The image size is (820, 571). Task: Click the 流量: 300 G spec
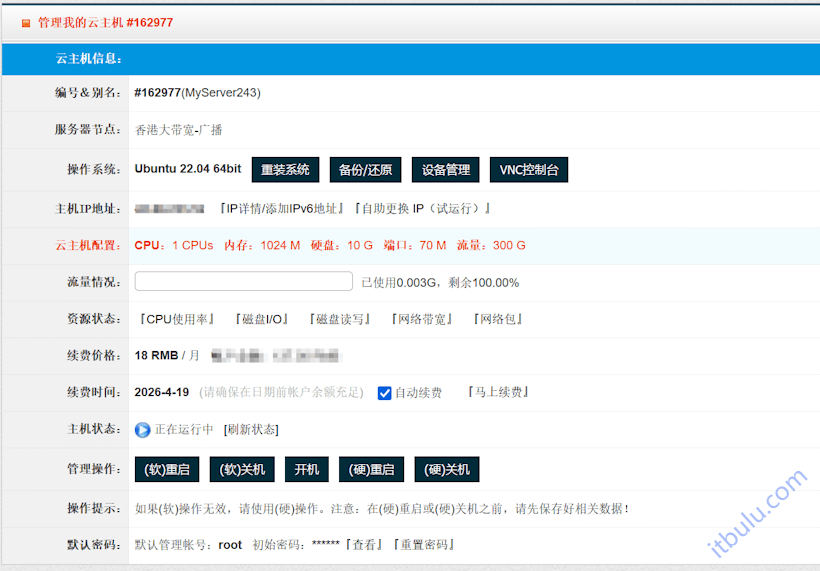pyautogui.click(x=491, y=245)
